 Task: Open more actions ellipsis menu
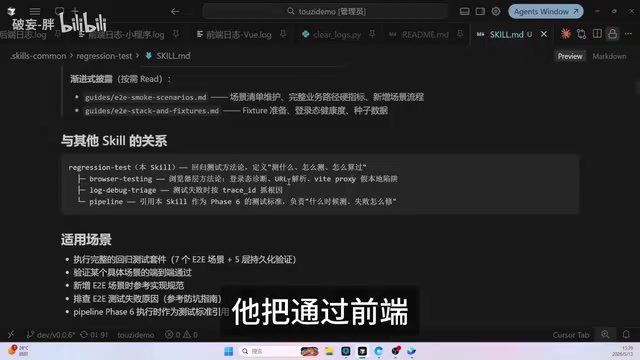(628, 34)
